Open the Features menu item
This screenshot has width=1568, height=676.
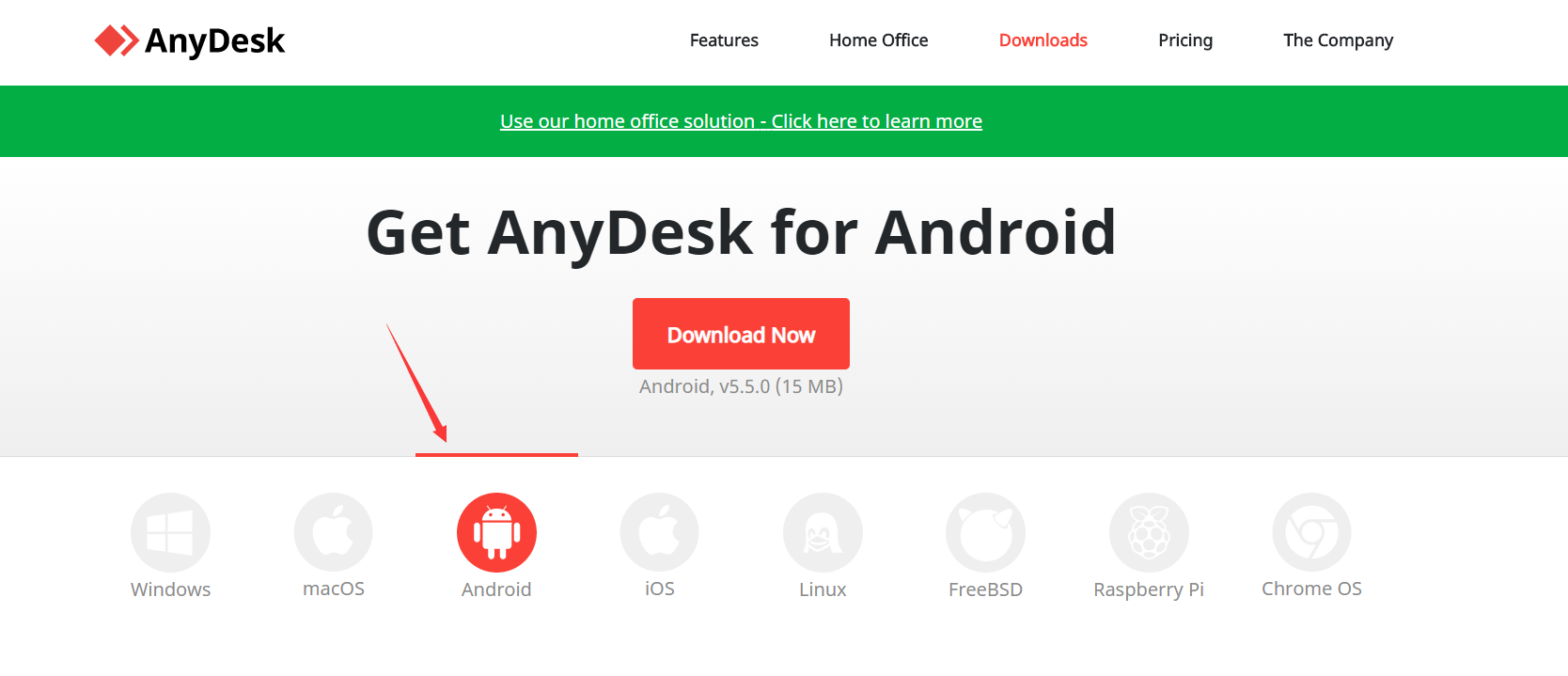pos(724,40)
